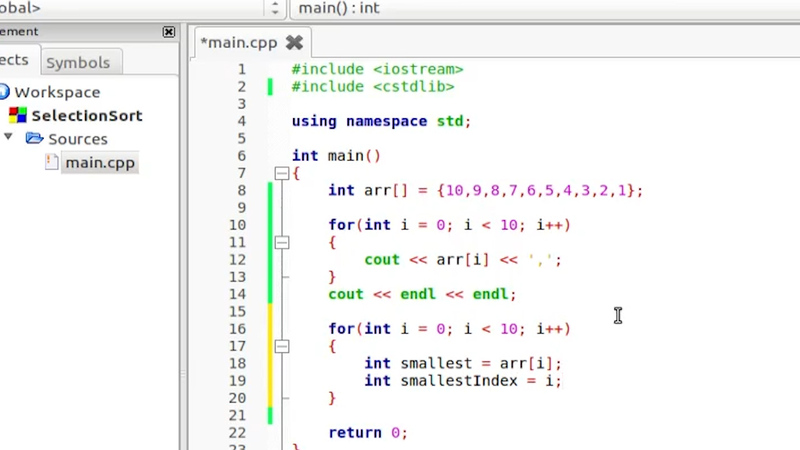The image size is (800, 450).
Task: Click the SelectionSort project icon
Action: 18,115
